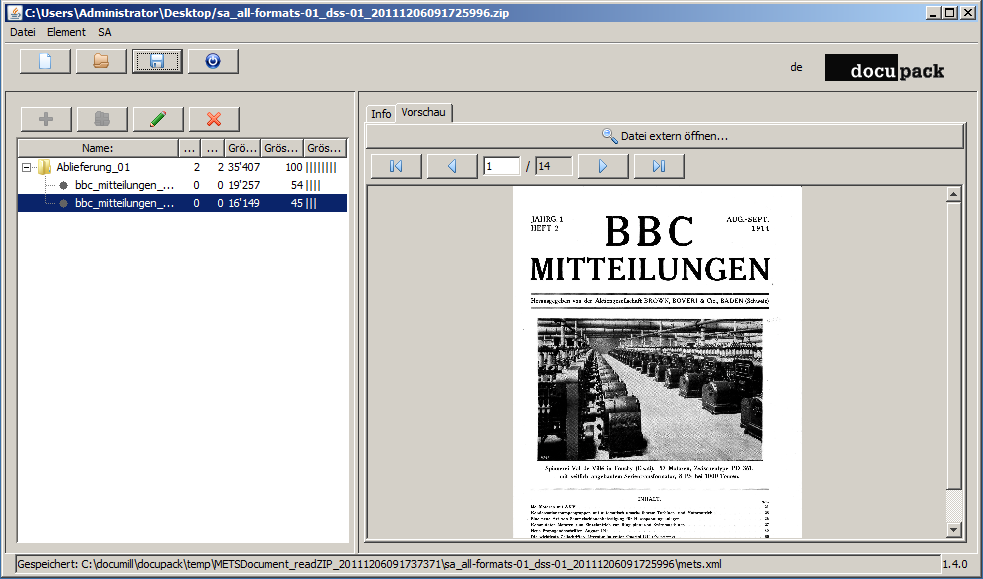Click the Grö... column header

coord(243,149)
